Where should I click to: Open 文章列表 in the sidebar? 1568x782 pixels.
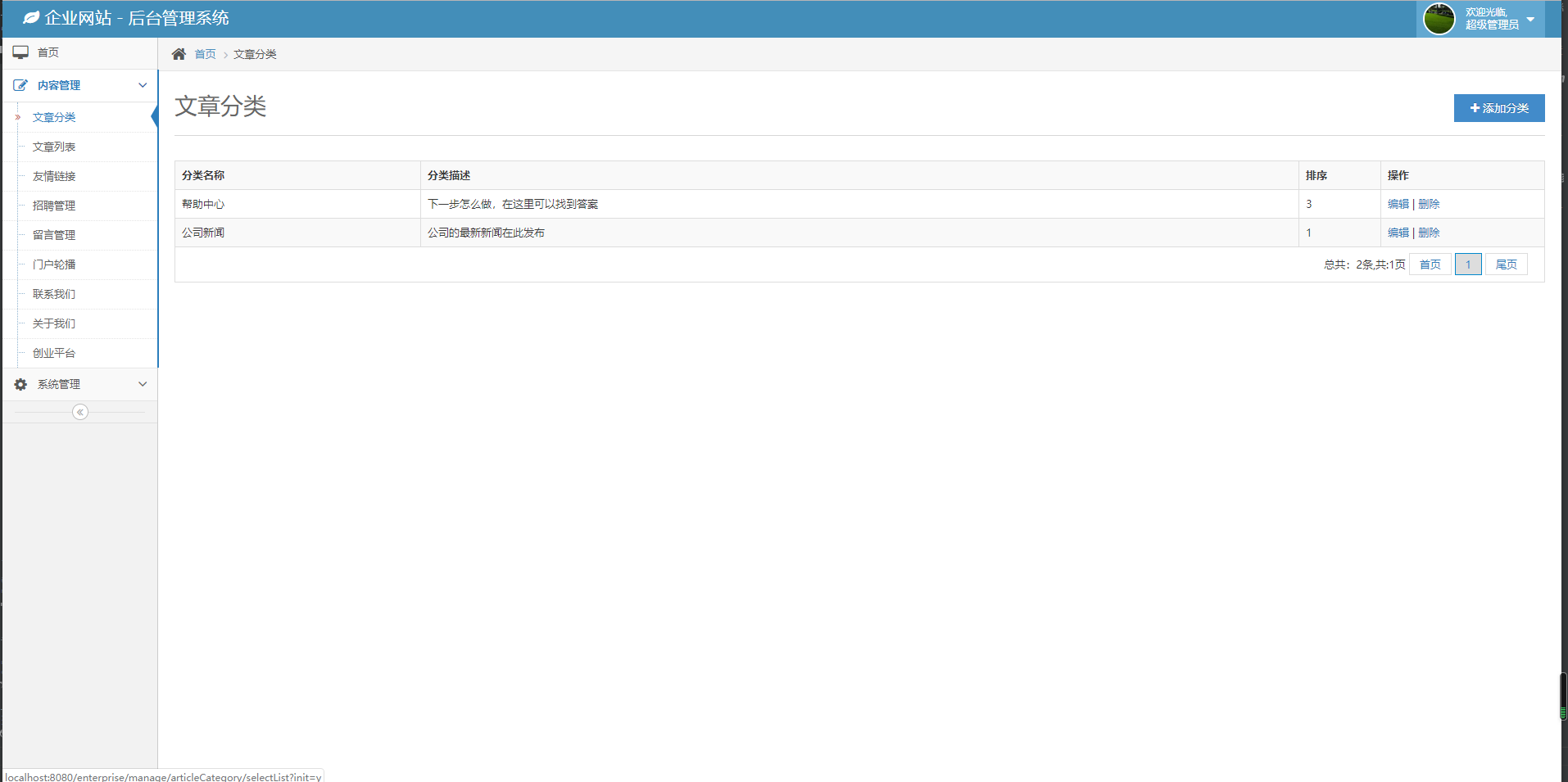(80, 147)
